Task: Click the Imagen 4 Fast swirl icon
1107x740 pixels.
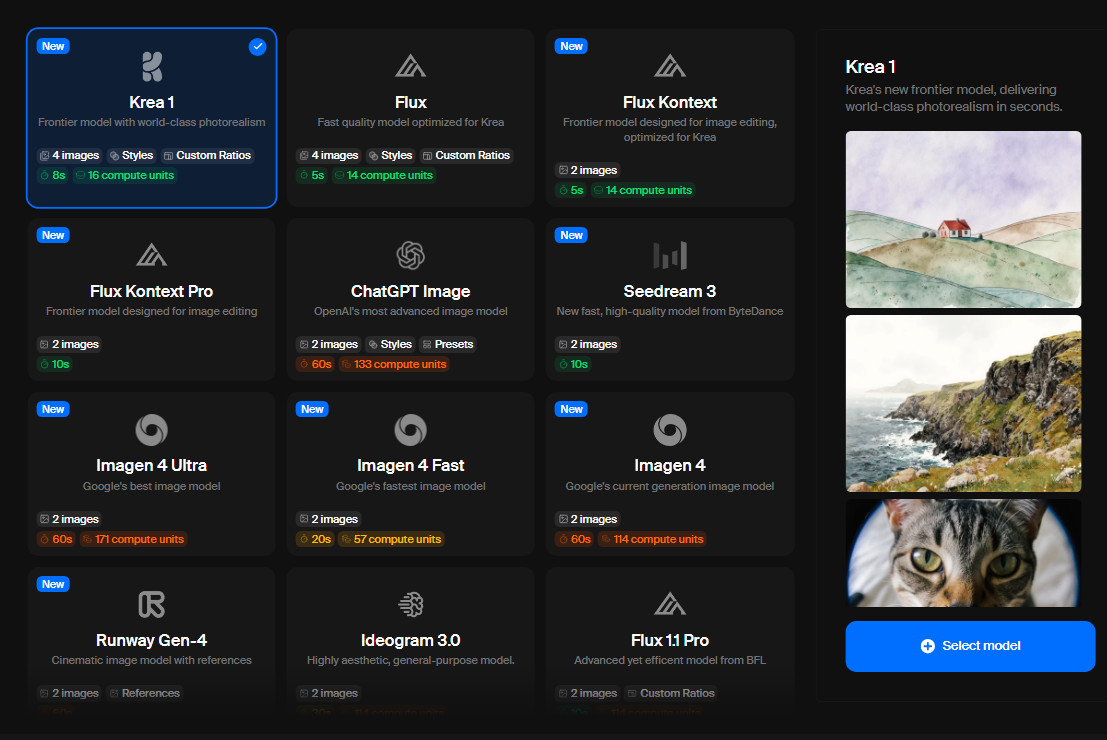Action: point(410,429)
